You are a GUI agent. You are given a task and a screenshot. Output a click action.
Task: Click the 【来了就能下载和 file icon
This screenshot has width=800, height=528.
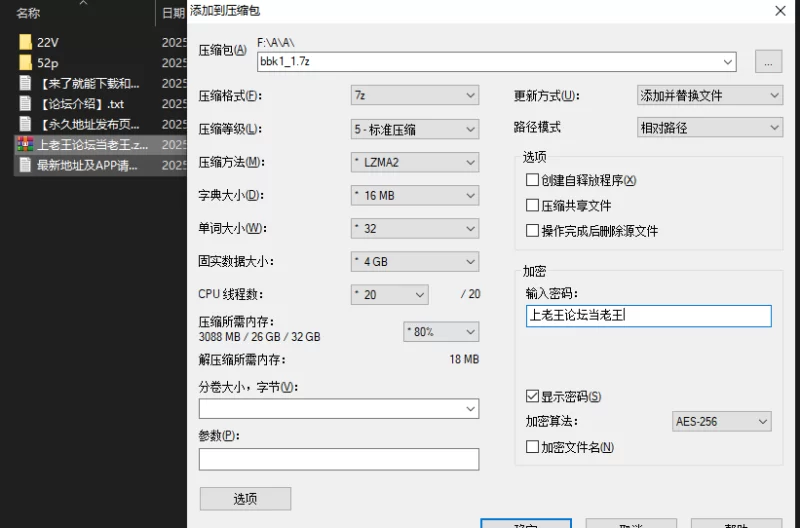(x=25, y=83)
